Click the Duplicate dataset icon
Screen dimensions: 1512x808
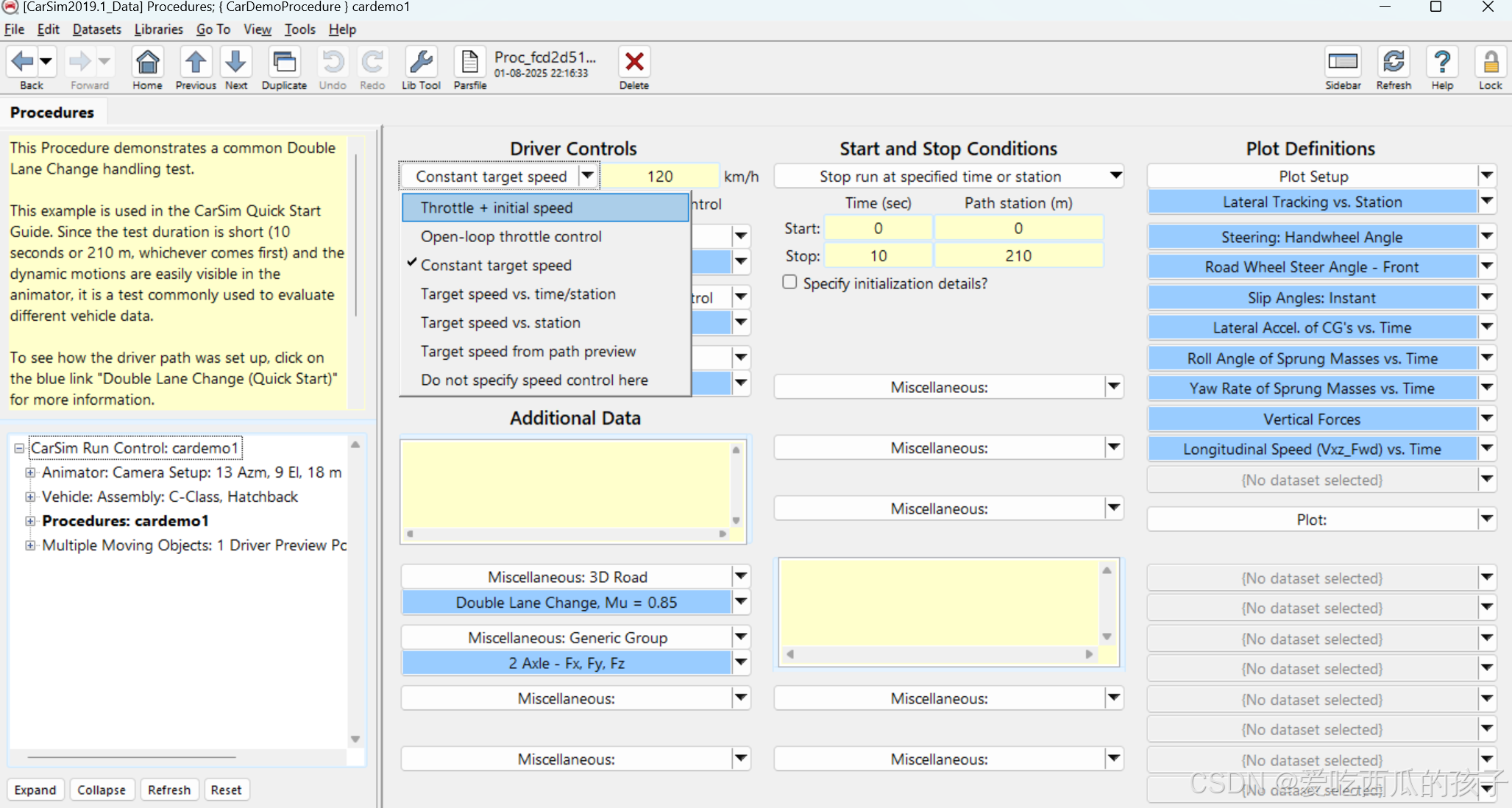[x=284, y=63]
